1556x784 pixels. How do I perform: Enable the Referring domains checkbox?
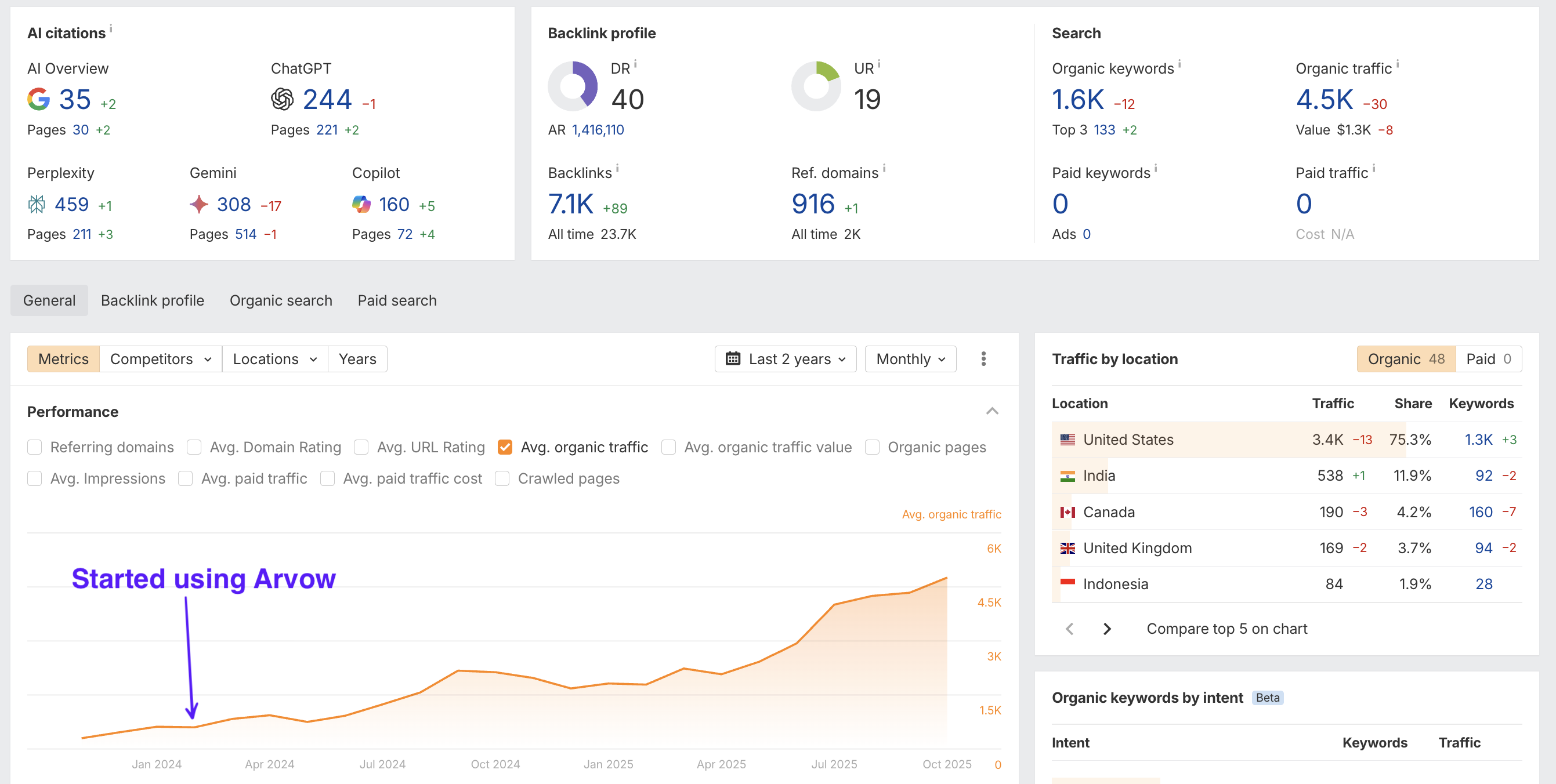point(35,447)
